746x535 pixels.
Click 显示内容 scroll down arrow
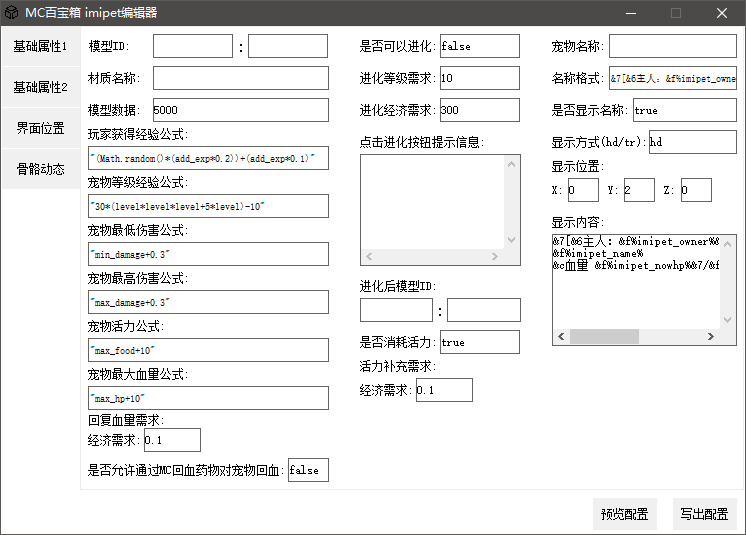pos(727,320)
